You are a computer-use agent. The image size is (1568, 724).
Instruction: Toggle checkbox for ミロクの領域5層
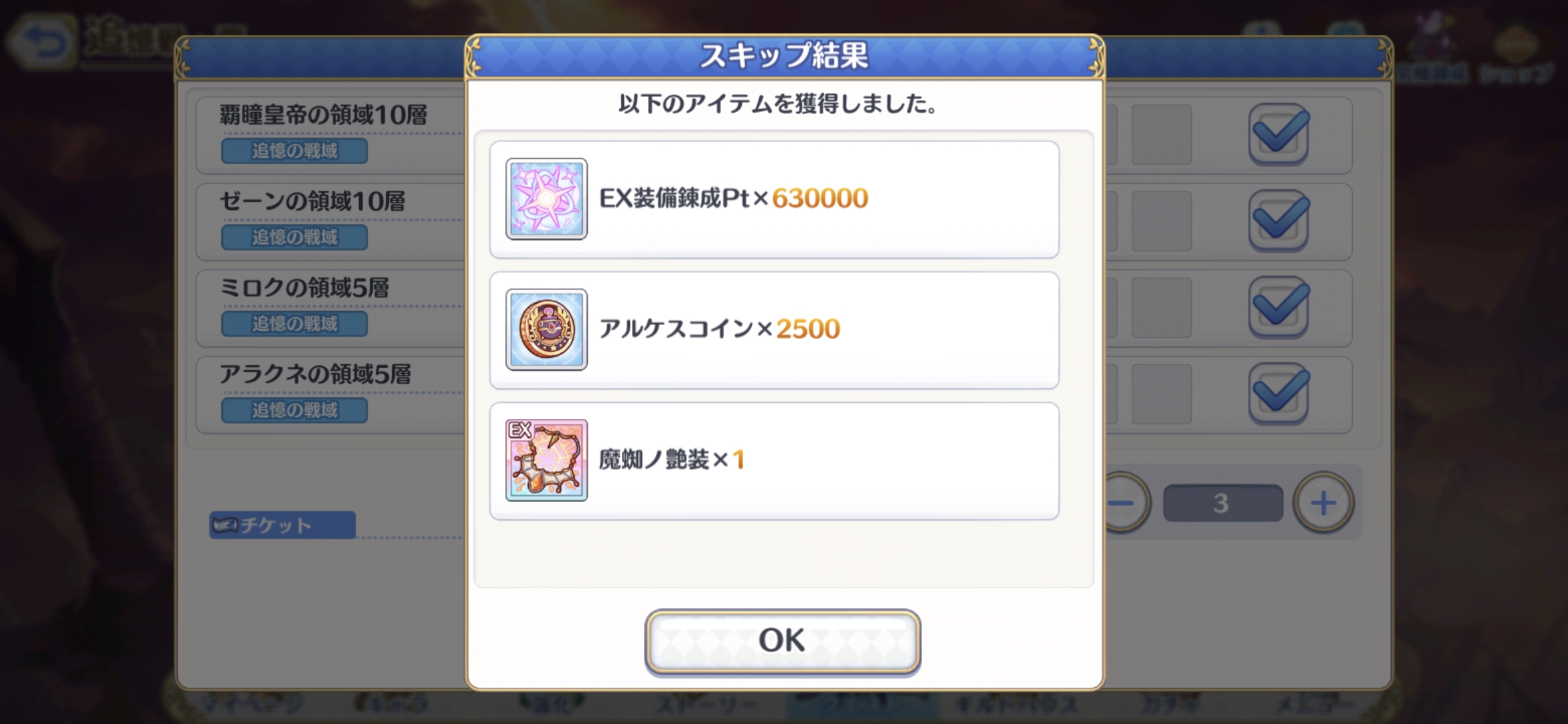(1279, 306)
